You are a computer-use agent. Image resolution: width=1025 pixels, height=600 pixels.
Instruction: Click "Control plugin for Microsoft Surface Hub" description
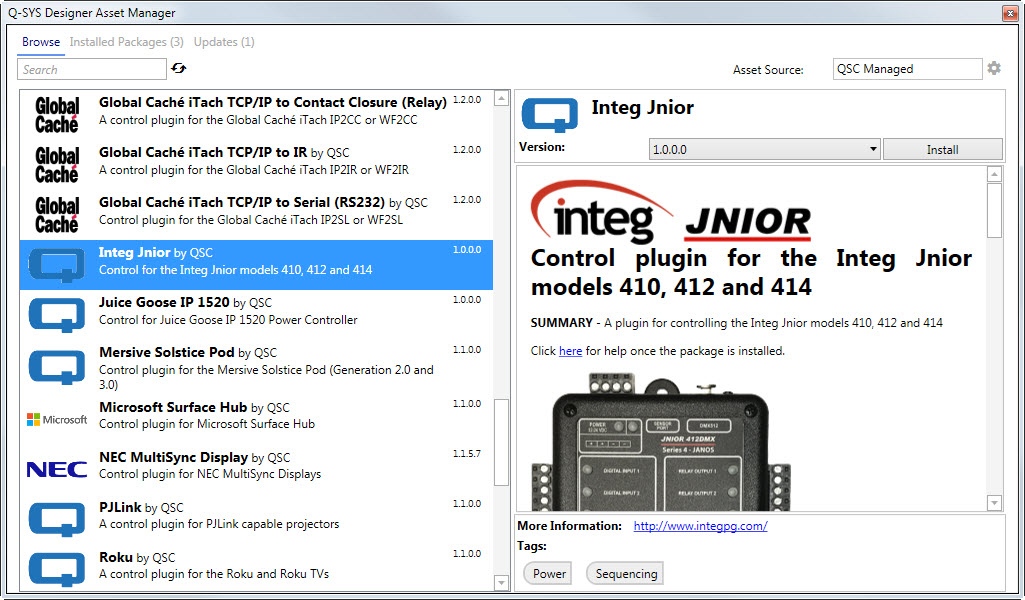tap(207, 424)
